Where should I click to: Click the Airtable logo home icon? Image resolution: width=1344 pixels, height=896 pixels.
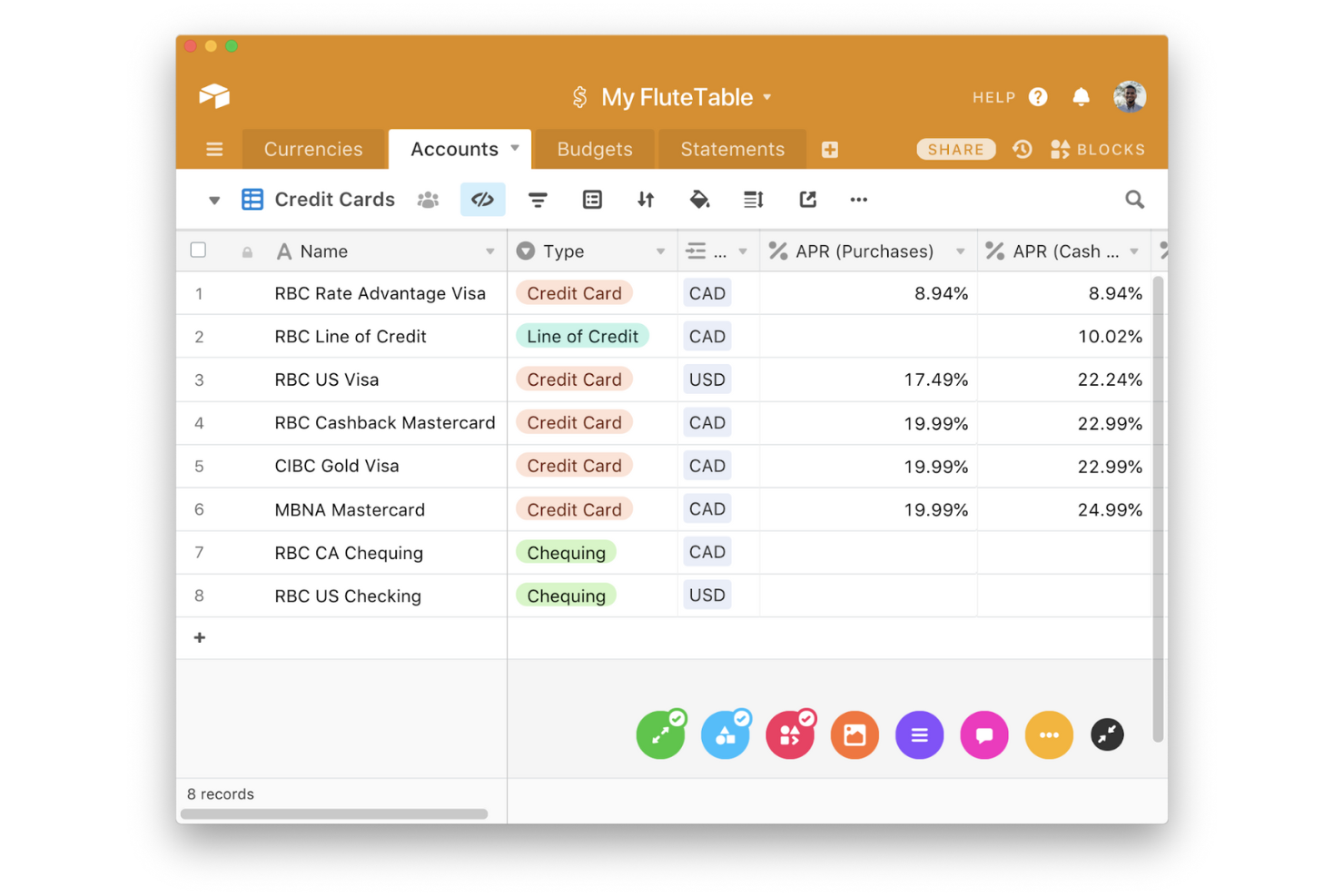(214, 96)
